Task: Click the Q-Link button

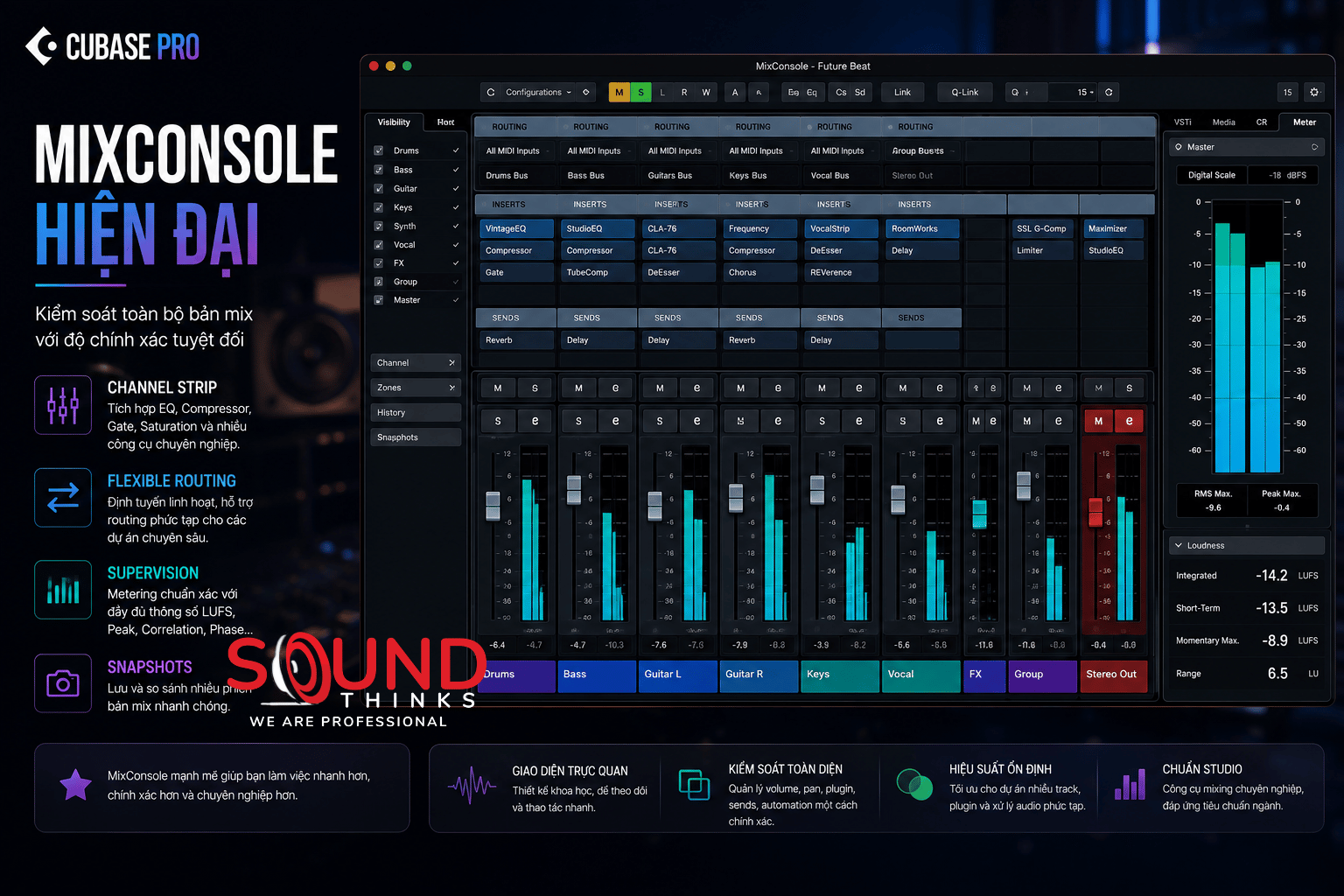Action: pyautogui.click(x=965, y=92)
